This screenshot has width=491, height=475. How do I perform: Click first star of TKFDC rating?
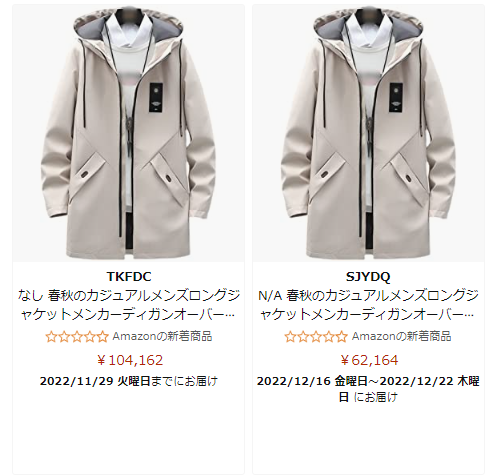51,337
